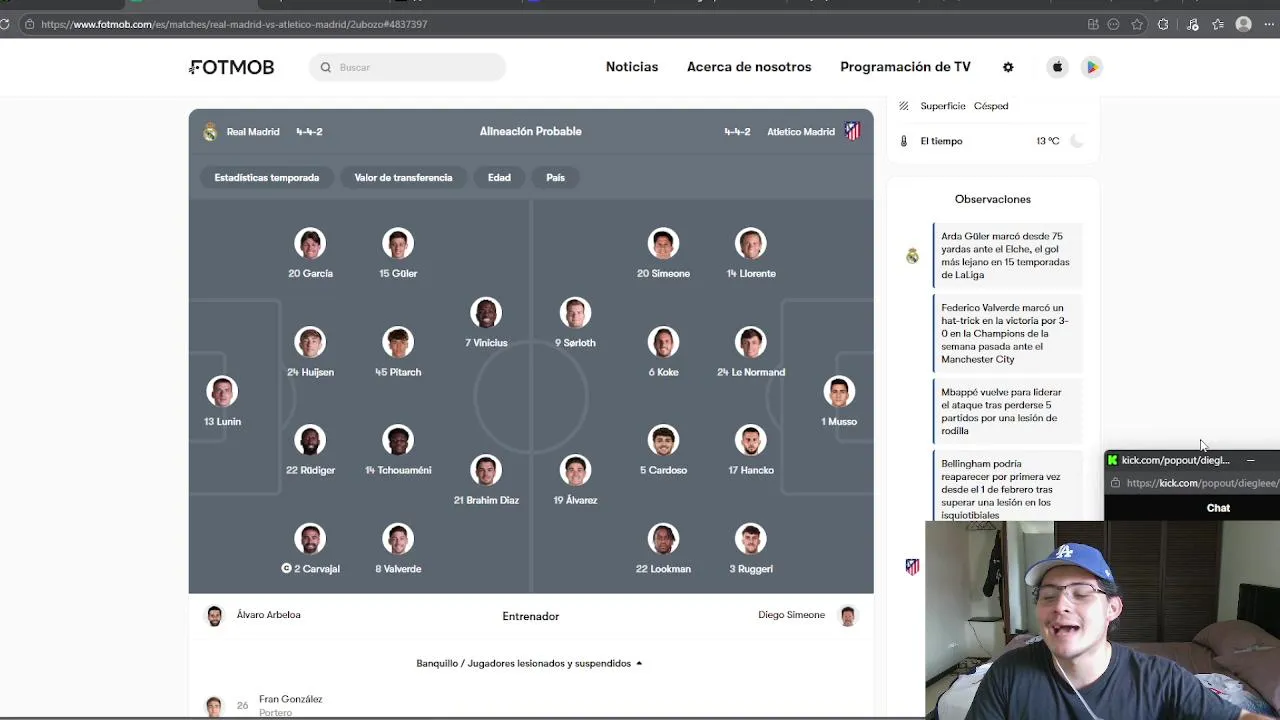Screen dimensions: 1280x720
Task: Select Lookman player photo
Action: 663,539
